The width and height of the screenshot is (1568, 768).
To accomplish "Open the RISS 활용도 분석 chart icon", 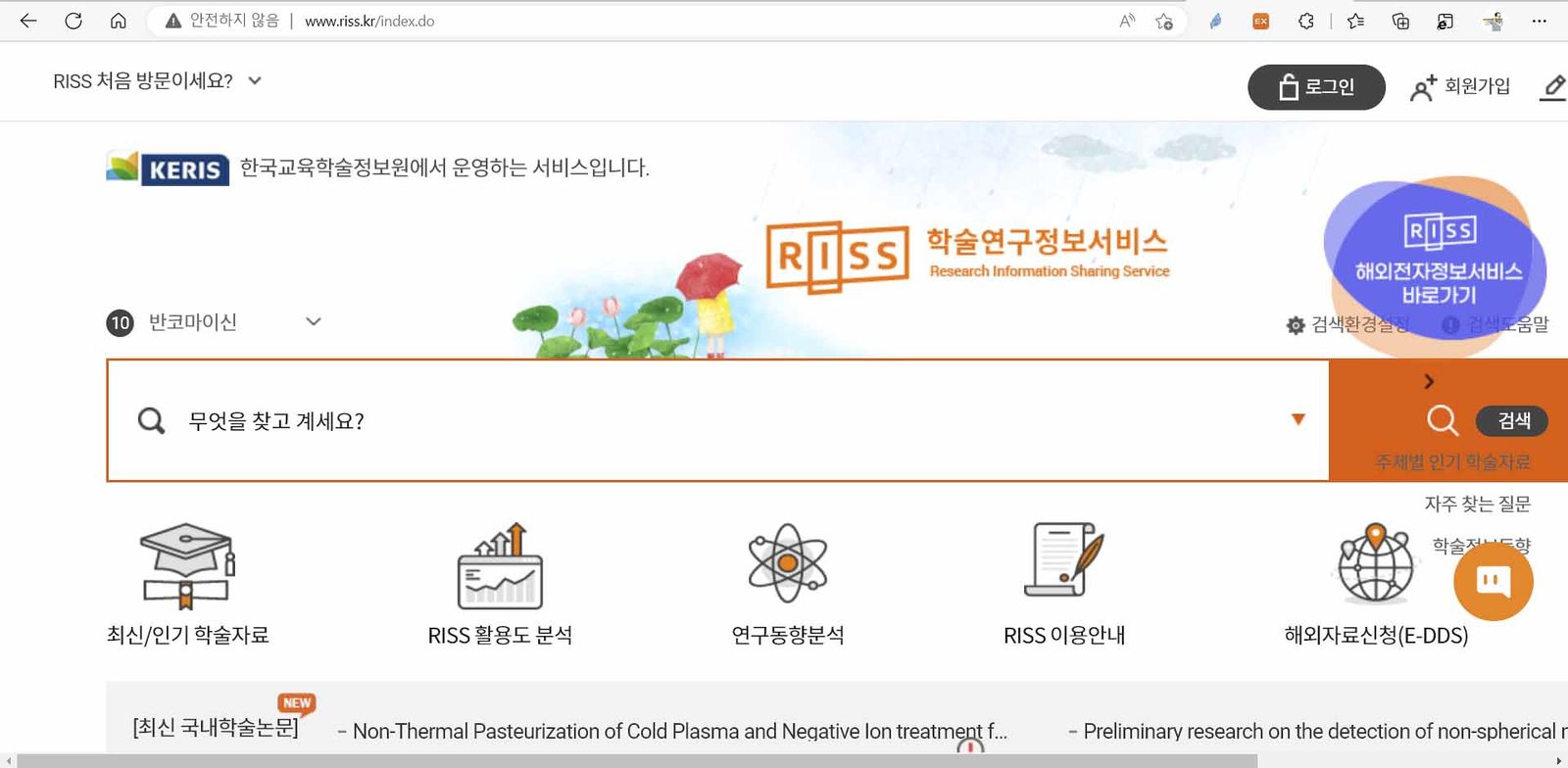I will pos(500,566).
